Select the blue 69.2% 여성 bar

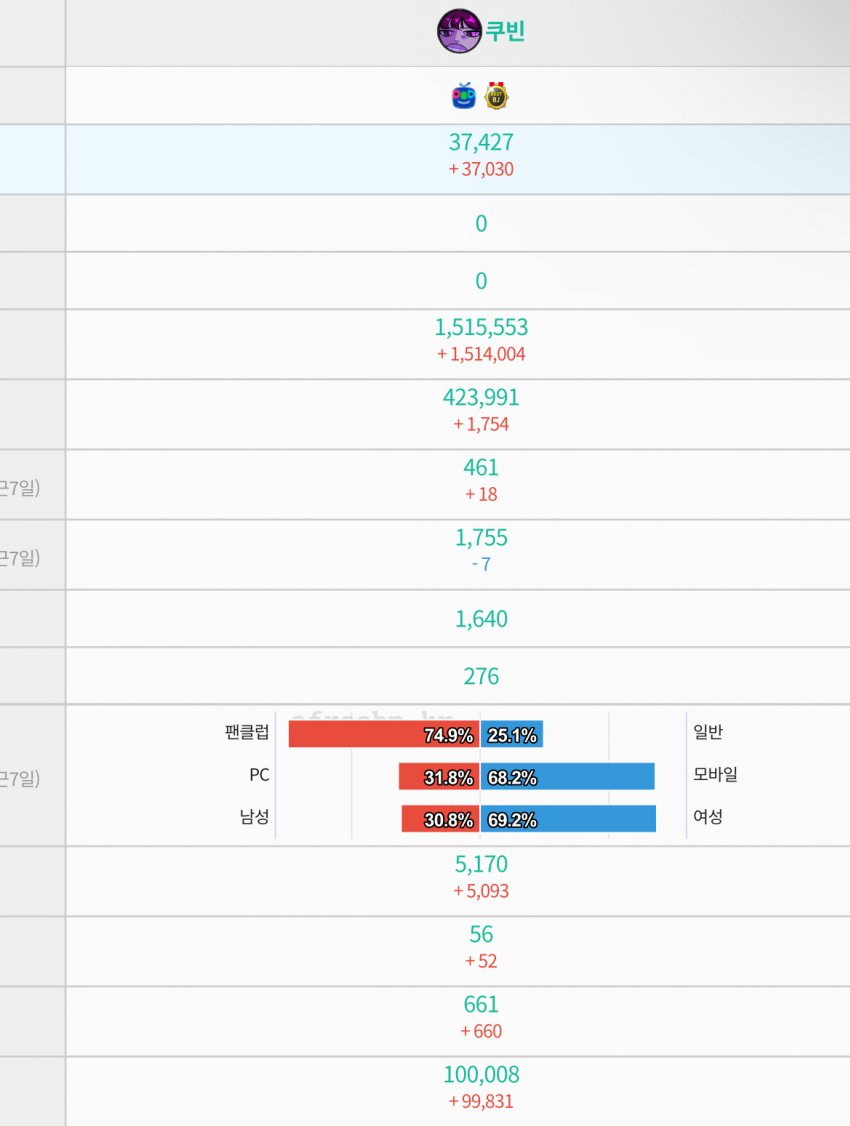568,819
